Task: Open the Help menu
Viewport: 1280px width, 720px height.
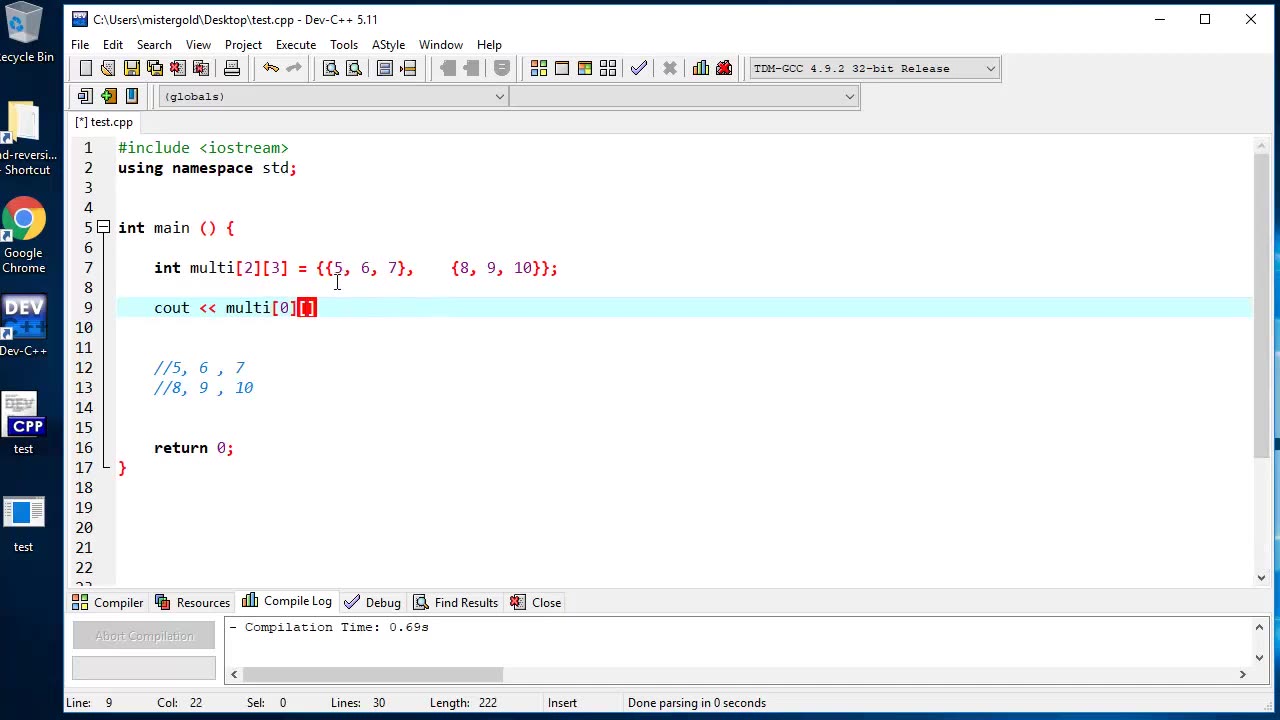Action: (x=489, y=45)
